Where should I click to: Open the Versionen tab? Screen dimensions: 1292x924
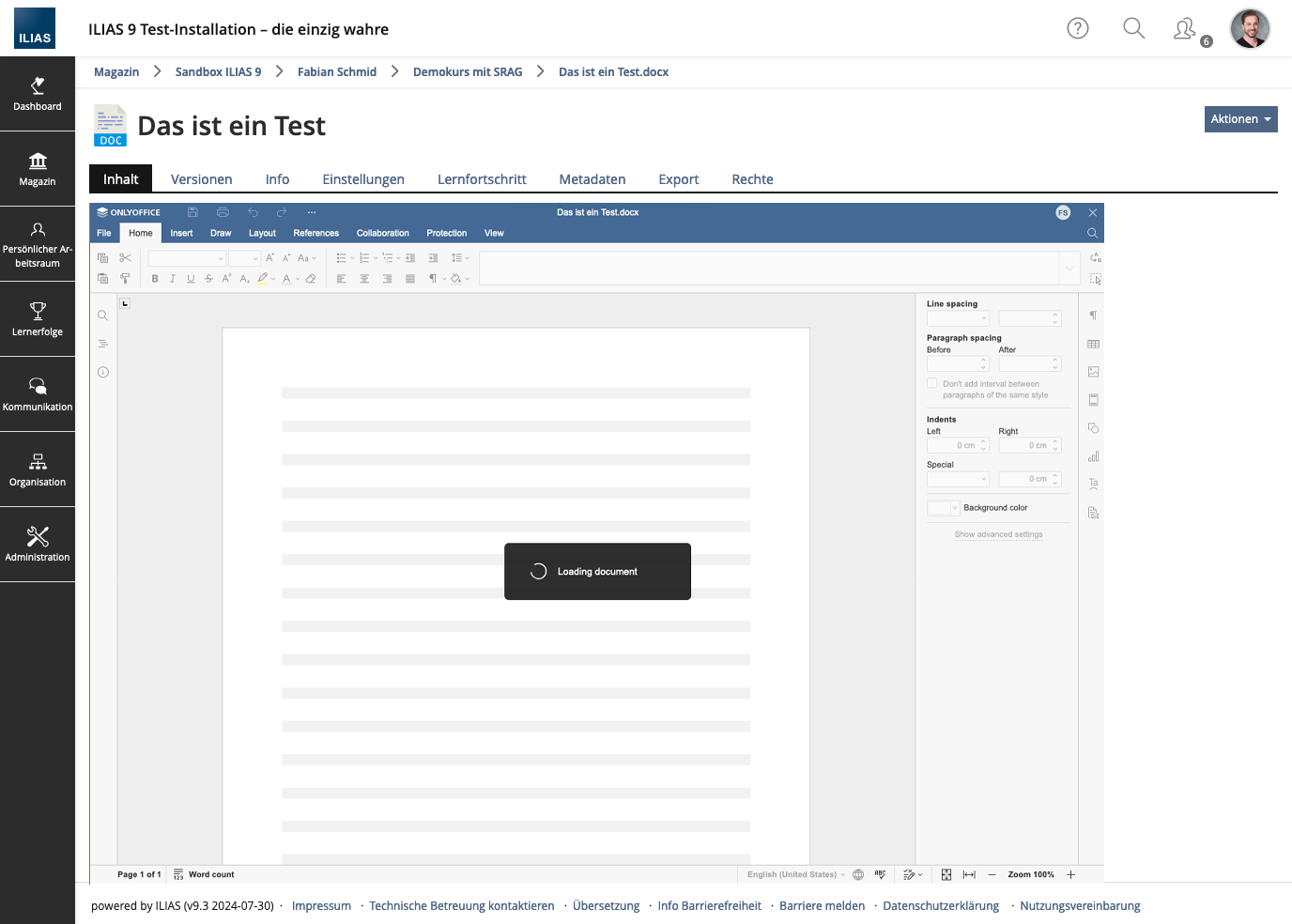(x=201, y=179)
